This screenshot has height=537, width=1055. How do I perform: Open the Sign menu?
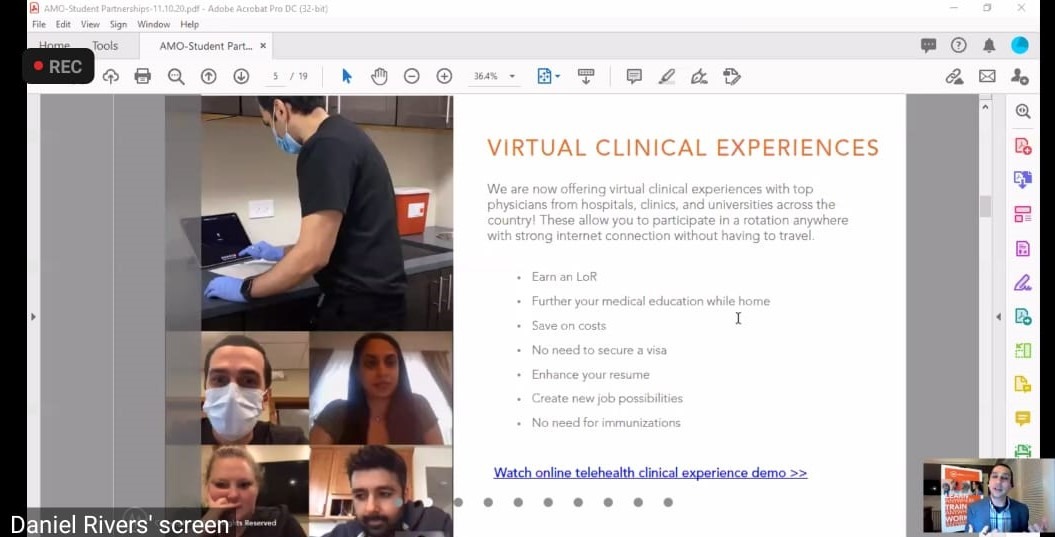[x=118, y=24]
